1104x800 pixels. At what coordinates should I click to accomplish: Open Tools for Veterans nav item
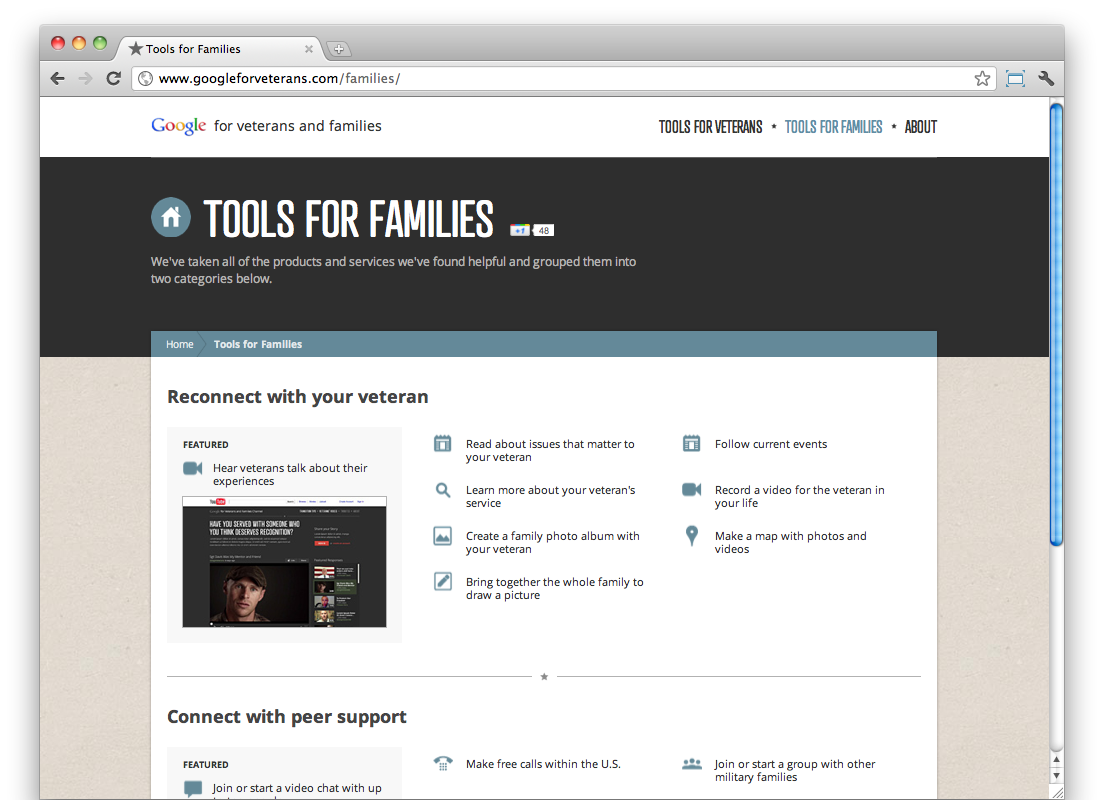(x=710, y=127)
